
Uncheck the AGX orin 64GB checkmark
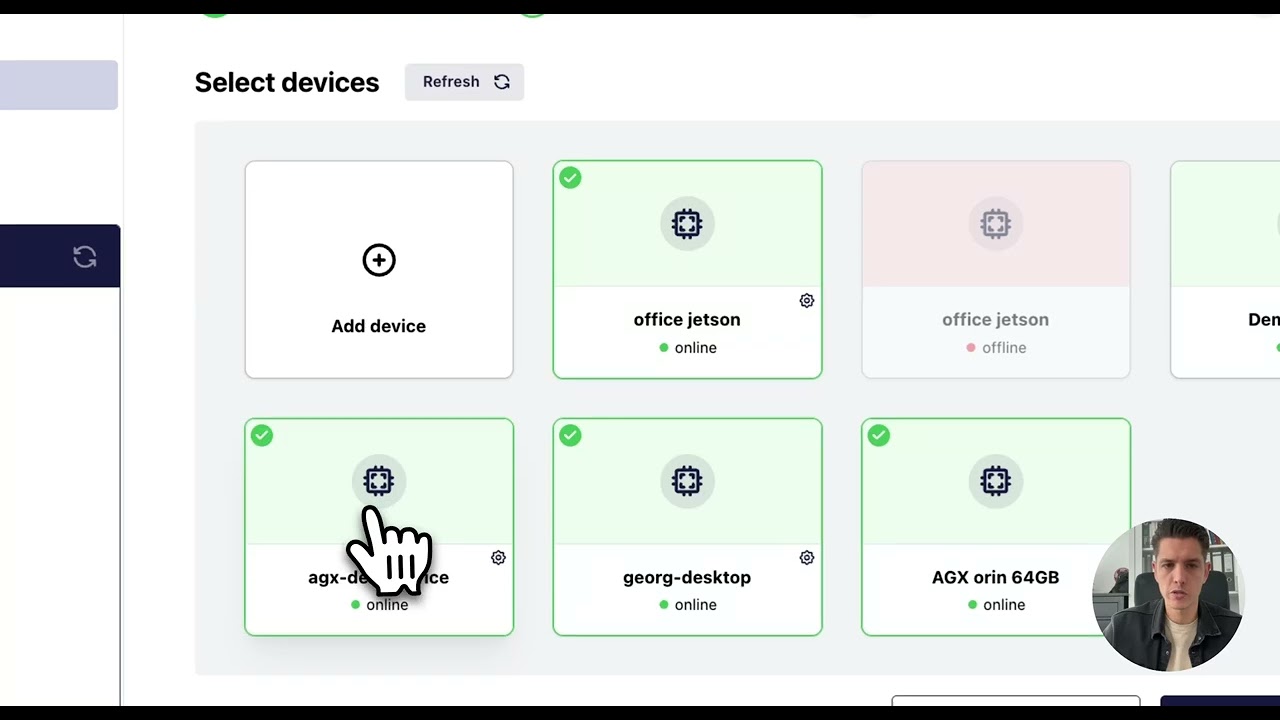[x=879, y=435]
